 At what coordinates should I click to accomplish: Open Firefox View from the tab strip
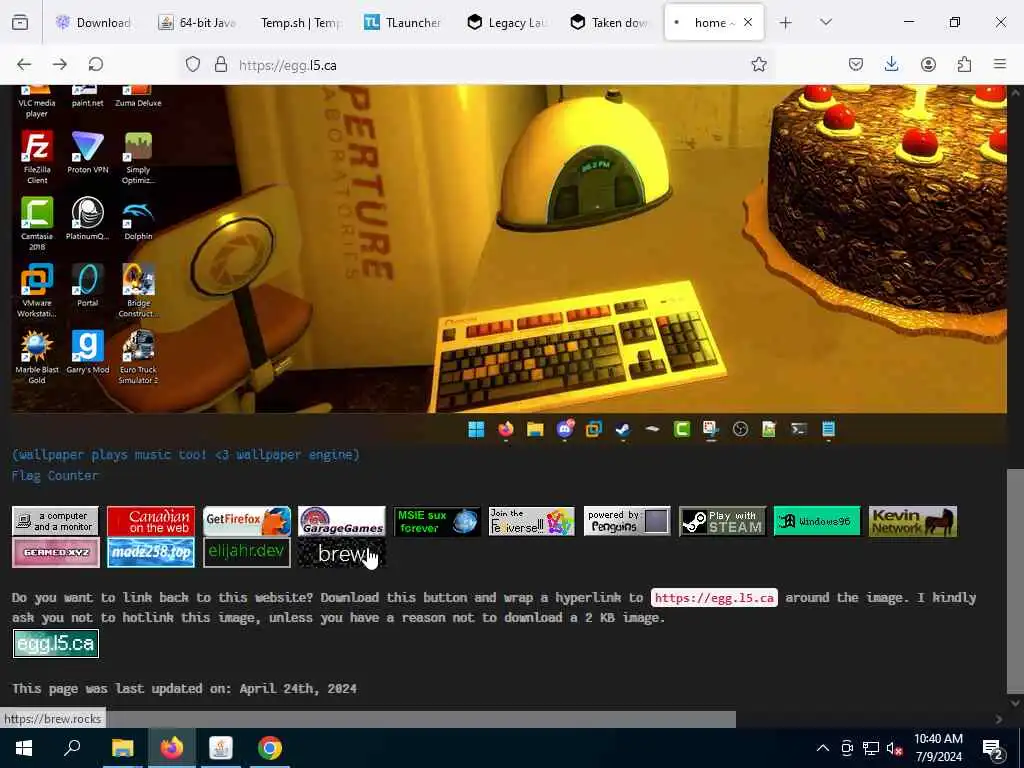tap(20, 23)
